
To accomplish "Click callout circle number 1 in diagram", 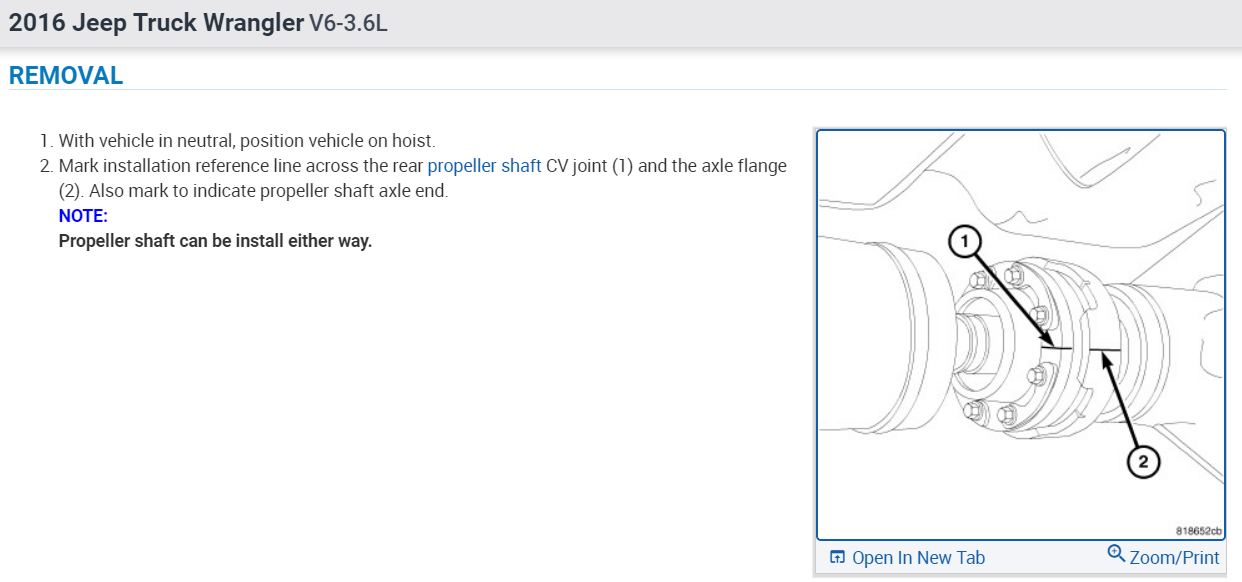I will click(x=962, y=240).
